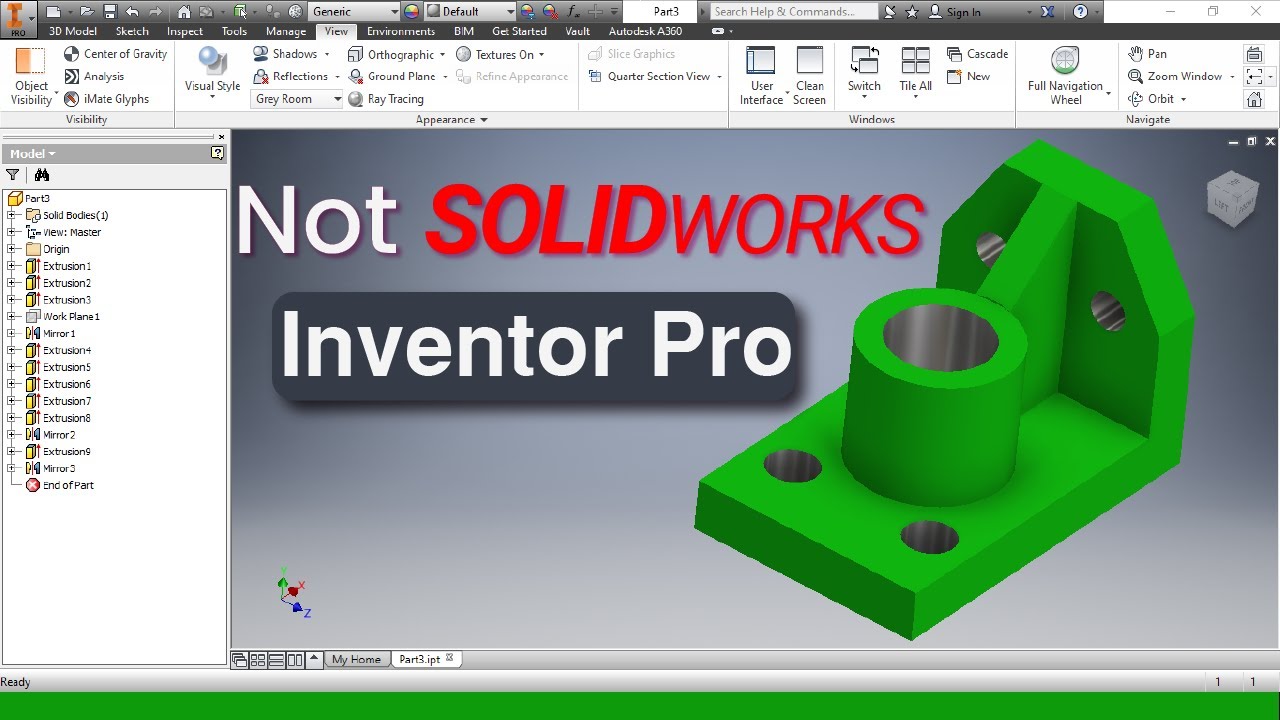Screen dimensions: 1280x720
Task: Click the Clean Screen button
Action: click(x=810, y=76)
